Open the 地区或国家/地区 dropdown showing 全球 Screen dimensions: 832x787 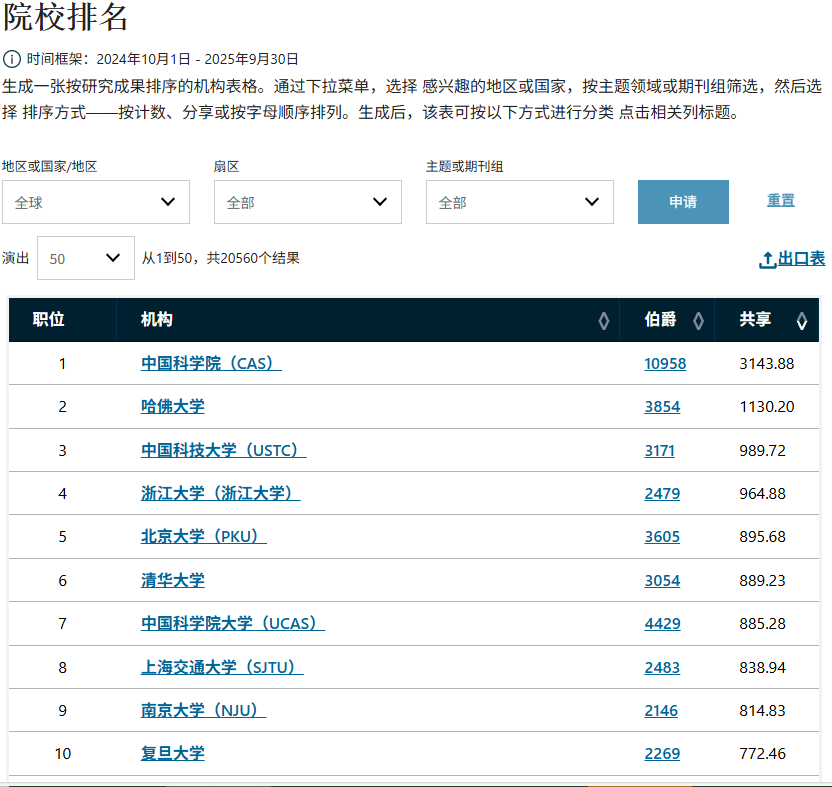pos(96,202)
